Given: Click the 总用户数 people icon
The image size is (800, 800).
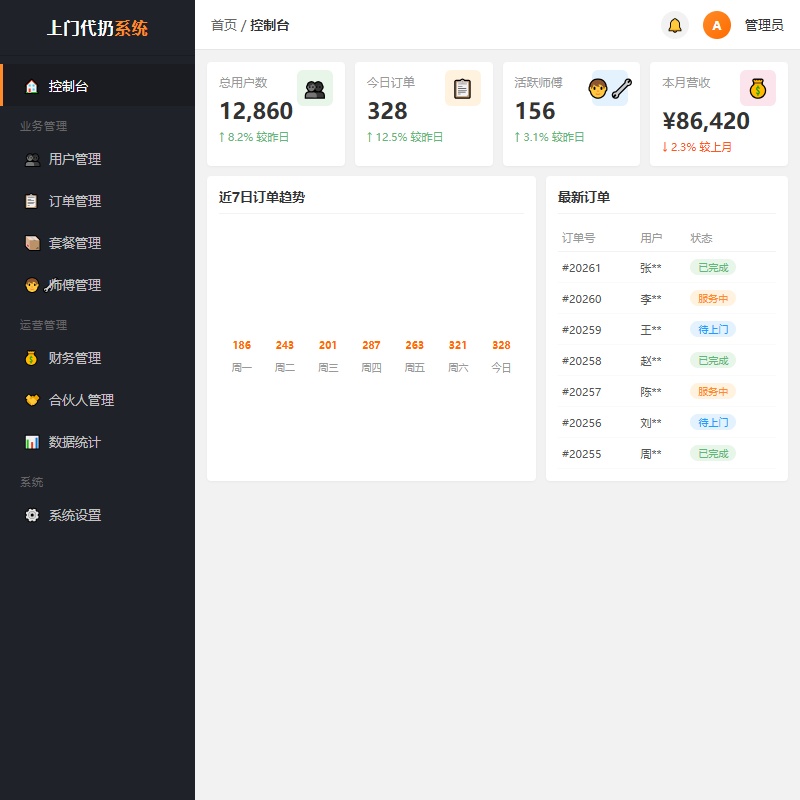Looking at the screenshot, I should [315, 88].
